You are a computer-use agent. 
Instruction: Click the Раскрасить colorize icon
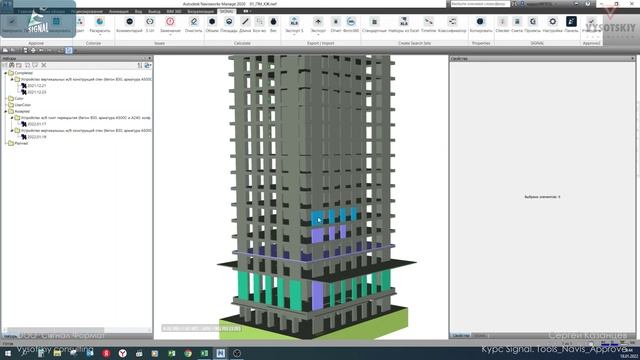coord(100,22)
